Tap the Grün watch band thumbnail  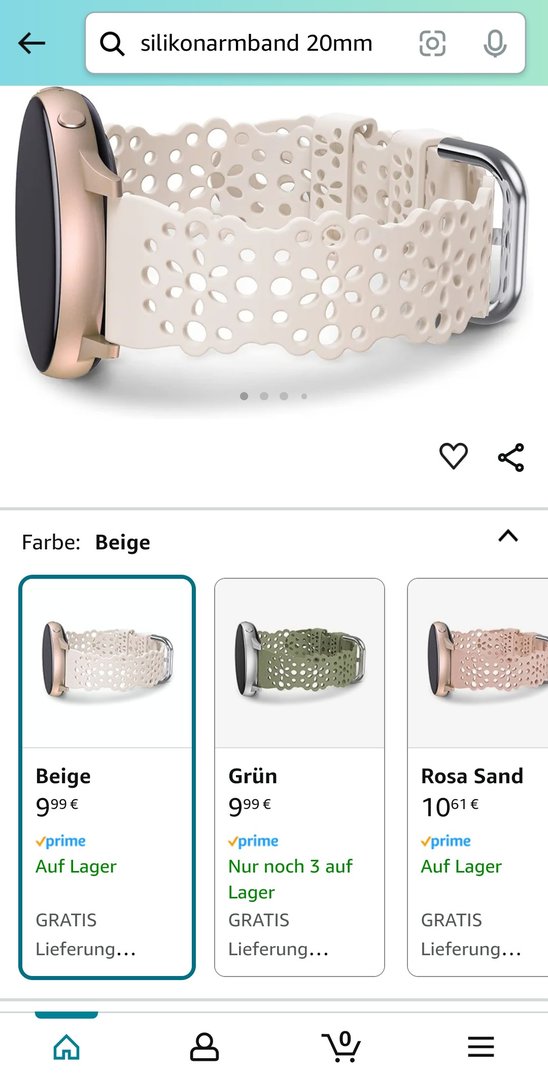coord(299,663)
